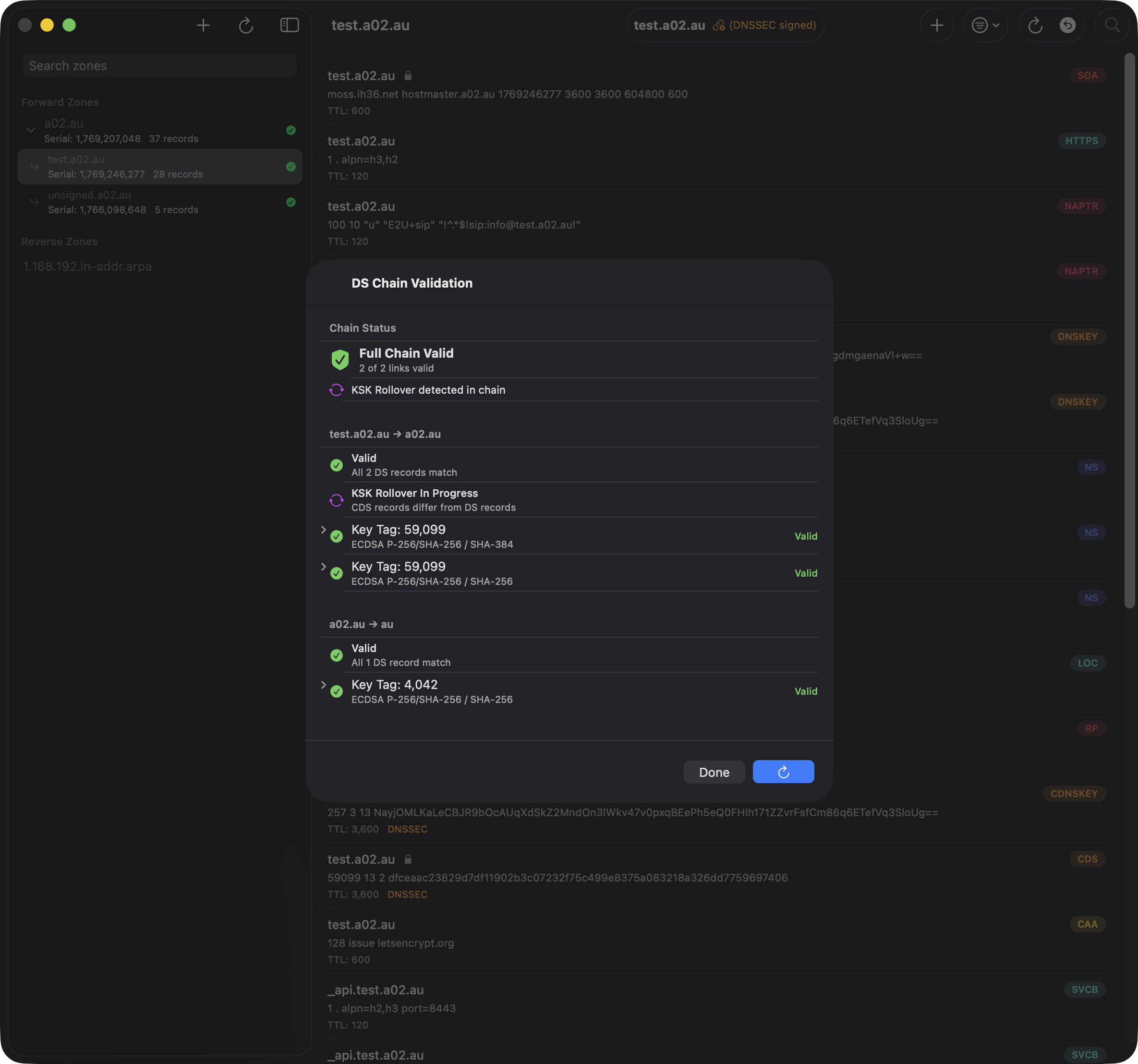Collapse the a02.au zone tree
Screen dimensions: 1138x1064
pyautogui.click(x=31, y=131)
